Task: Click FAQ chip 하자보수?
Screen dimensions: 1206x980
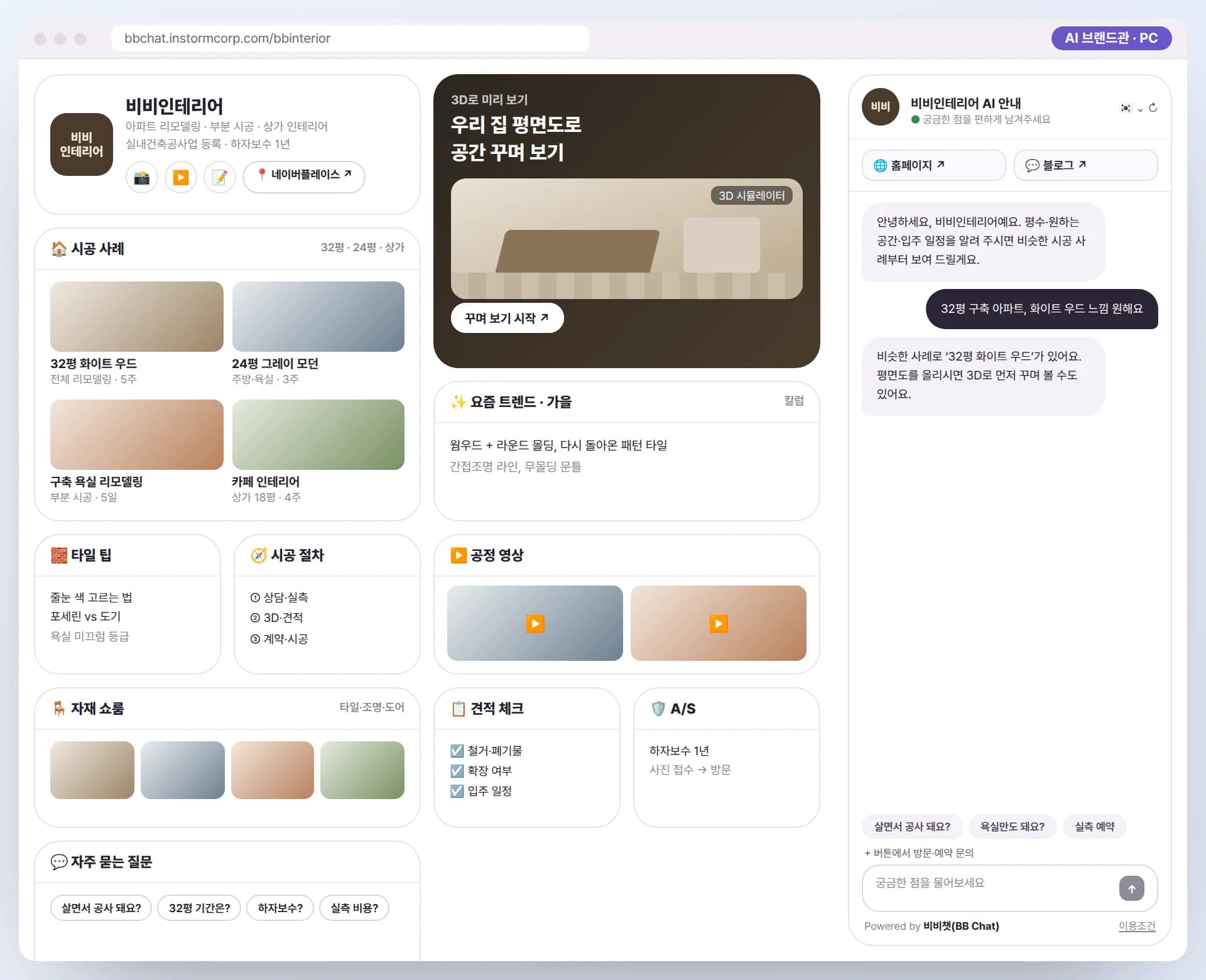Action: pos(280,908)
